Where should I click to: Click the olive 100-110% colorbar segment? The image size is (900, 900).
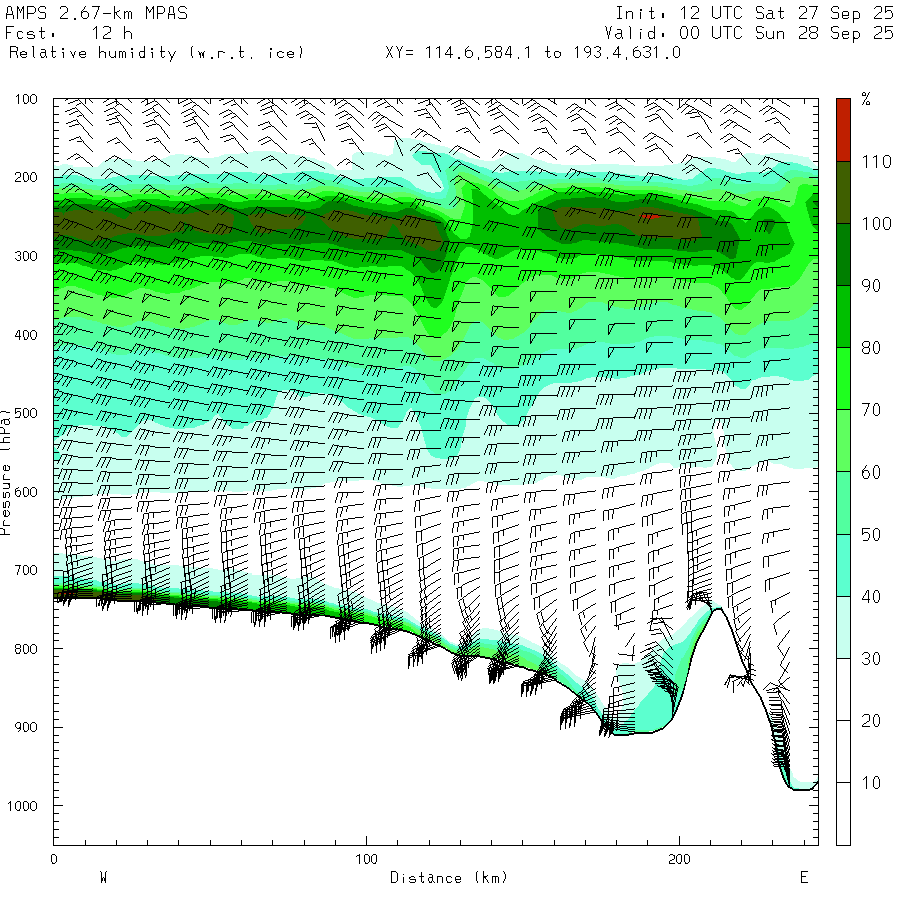(x=843, y=192)
